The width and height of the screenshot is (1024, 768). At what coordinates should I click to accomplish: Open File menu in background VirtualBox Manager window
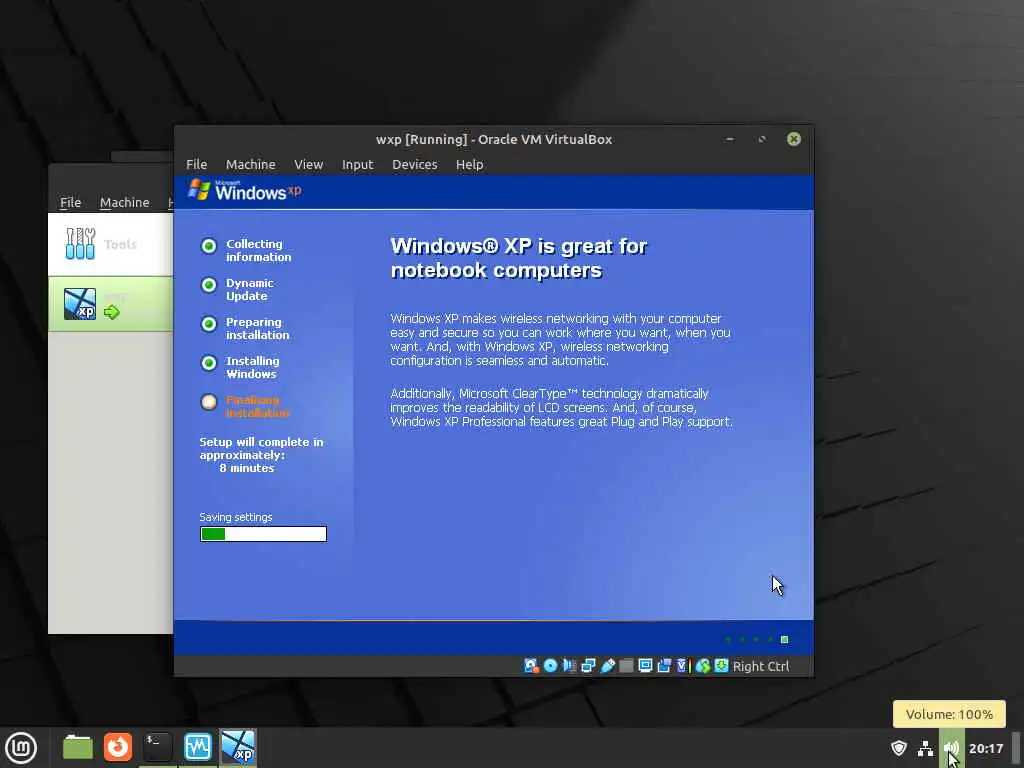71,202
